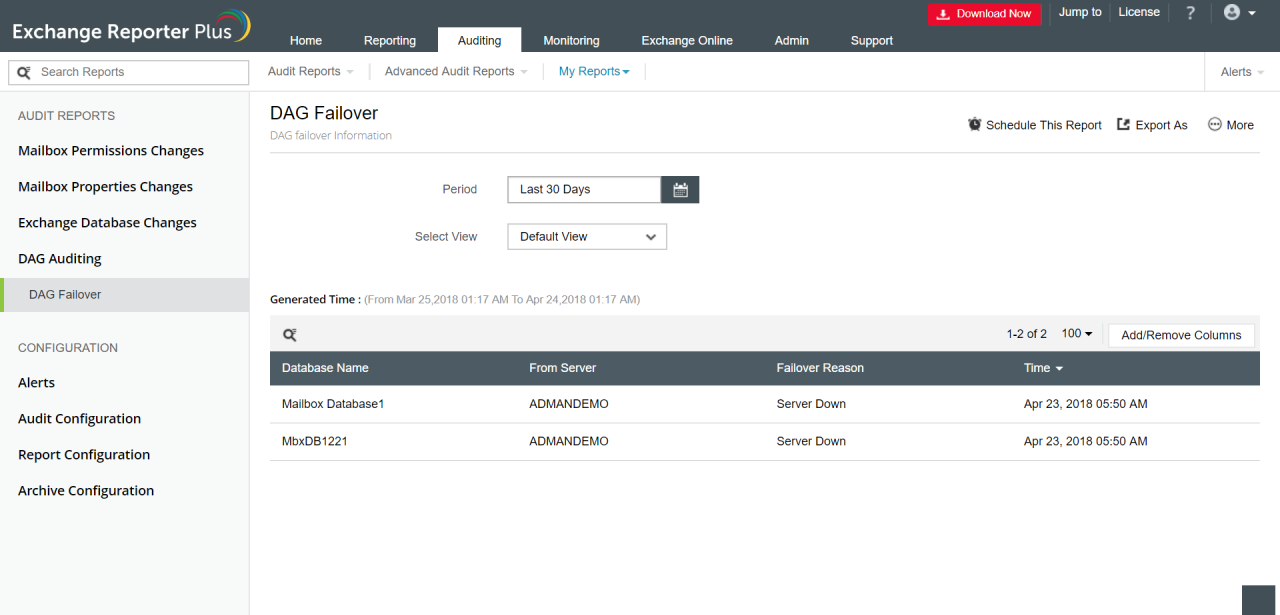The image size is (1280, 615).
Task: Open the user account avatar menu
Action: (x=1240, y=13)
